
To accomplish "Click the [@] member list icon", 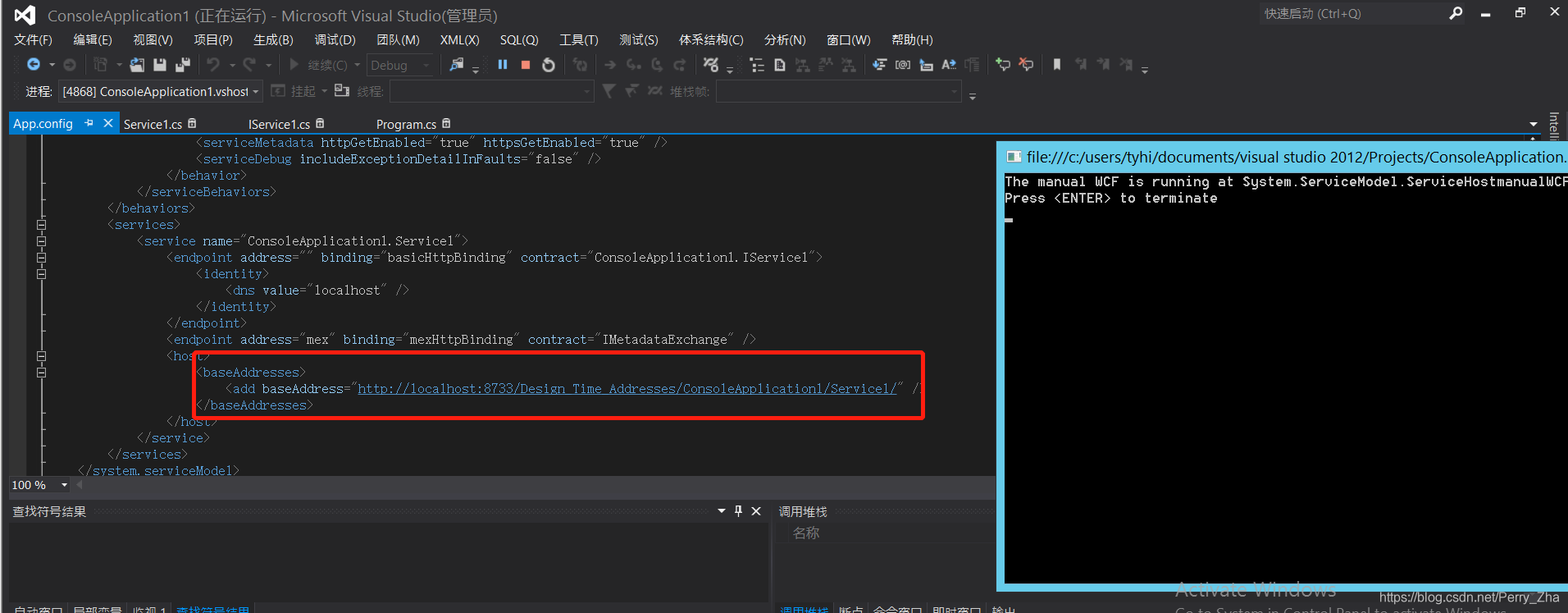I will 902,65.
